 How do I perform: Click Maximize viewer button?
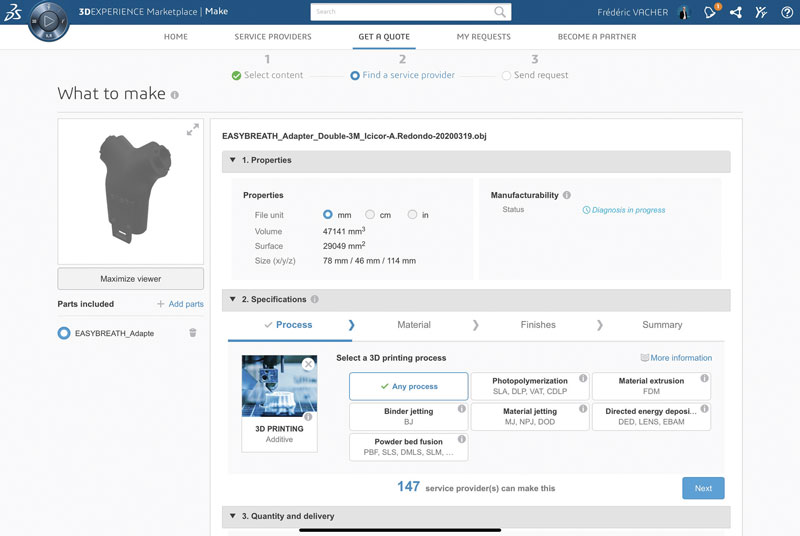131,279
